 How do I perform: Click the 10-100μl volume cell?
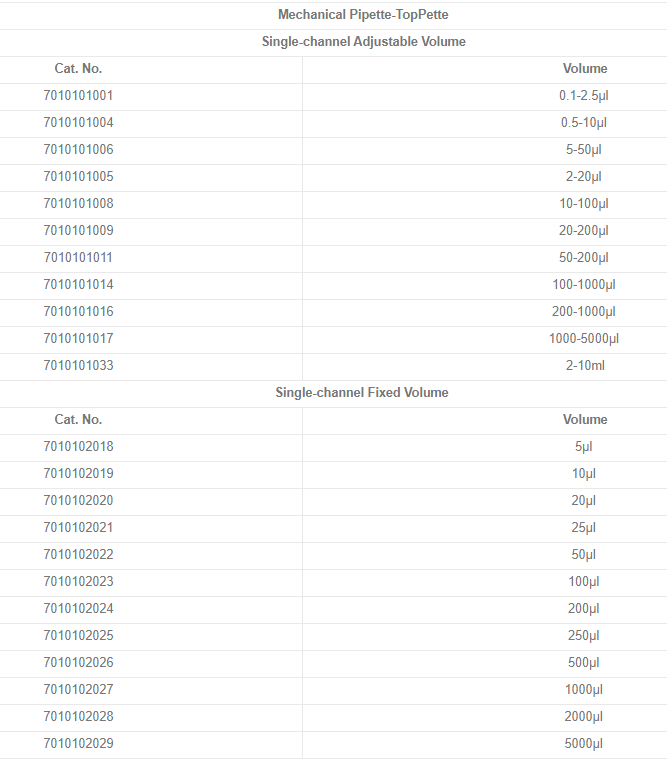click(x=584, y=204)
